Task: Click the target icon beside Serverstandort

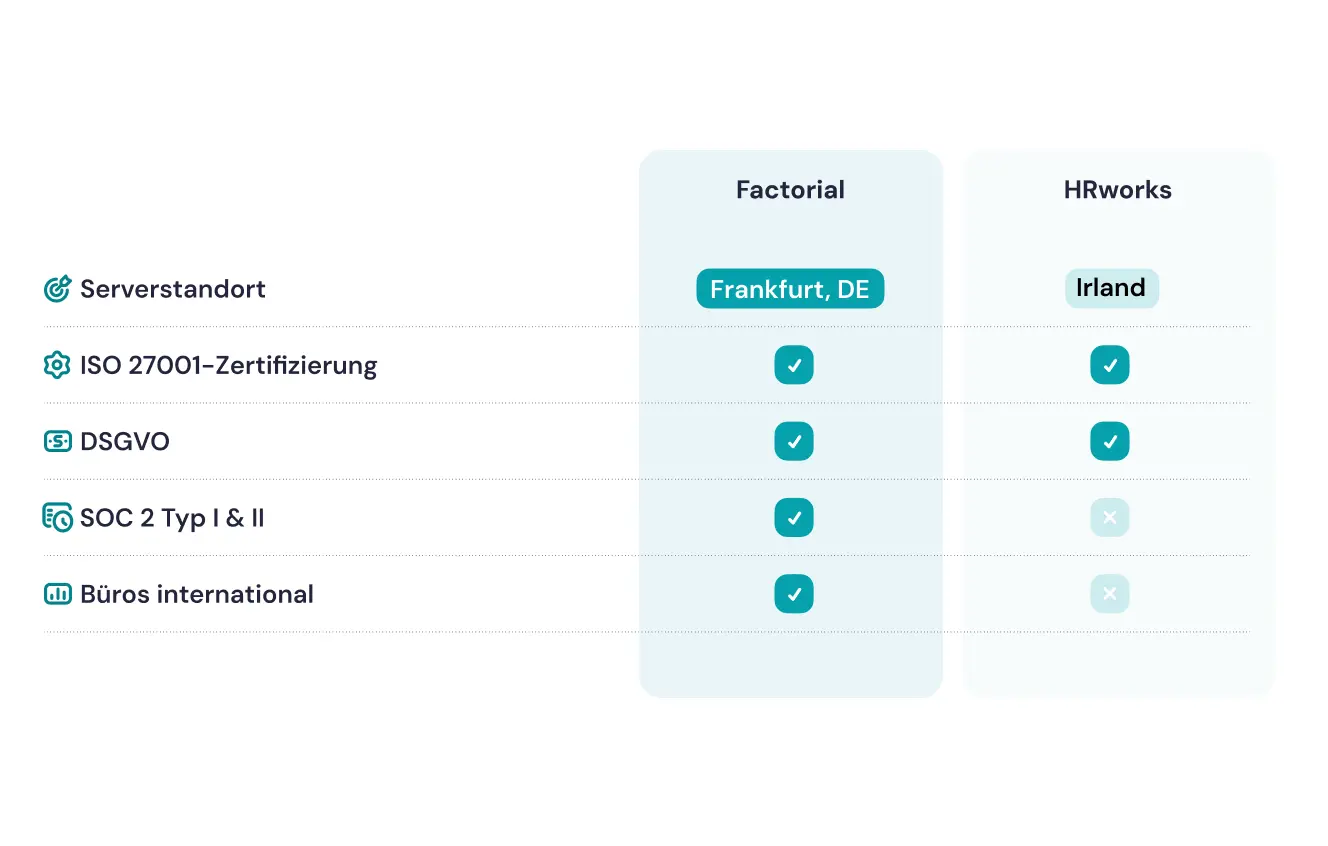Action: [x=58, y=289]
